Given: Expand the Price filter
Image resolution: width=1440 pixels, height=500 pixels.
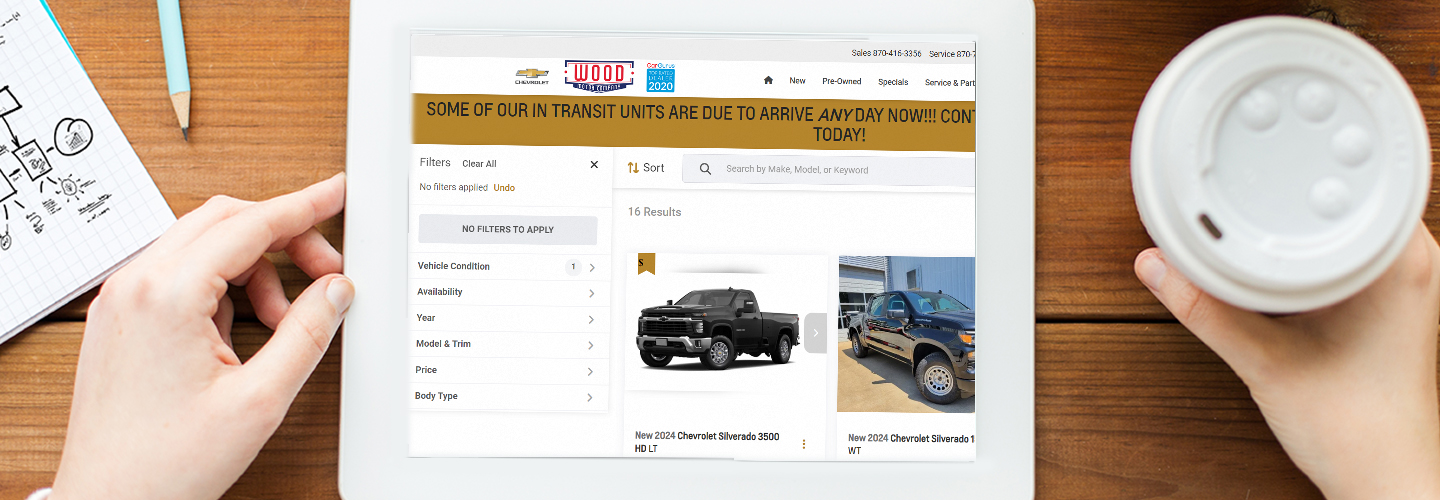Looking at the screenshot, I should coord(507,371).
